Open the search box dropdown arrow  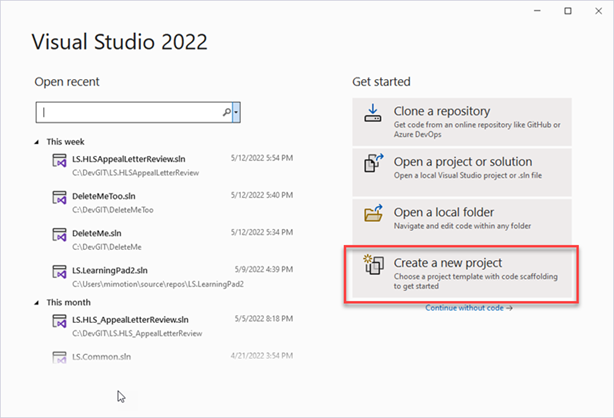coord(236,112)
